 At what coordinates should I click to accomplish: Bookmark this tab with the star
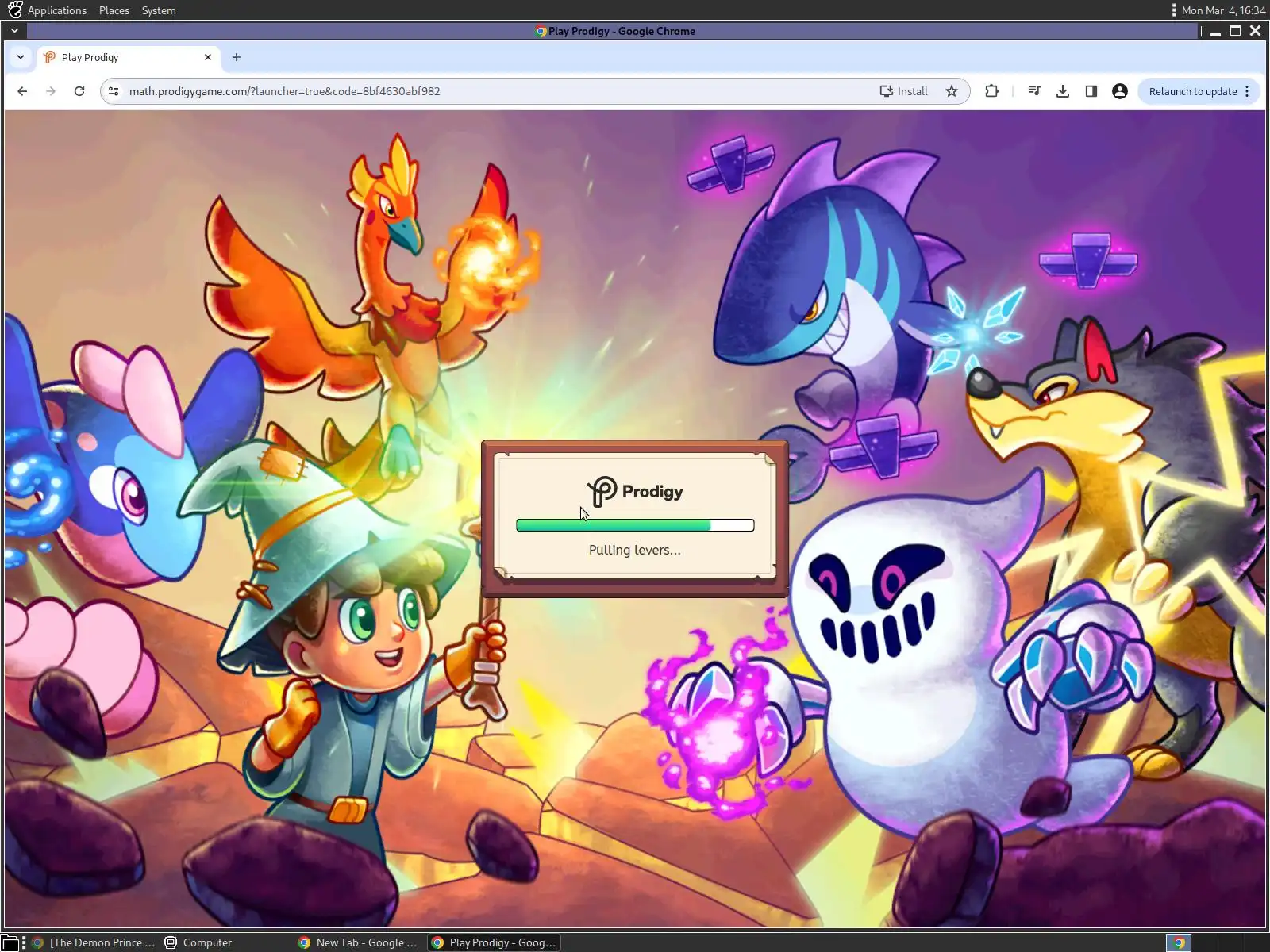pyautogui.click(x=952, y=91)
